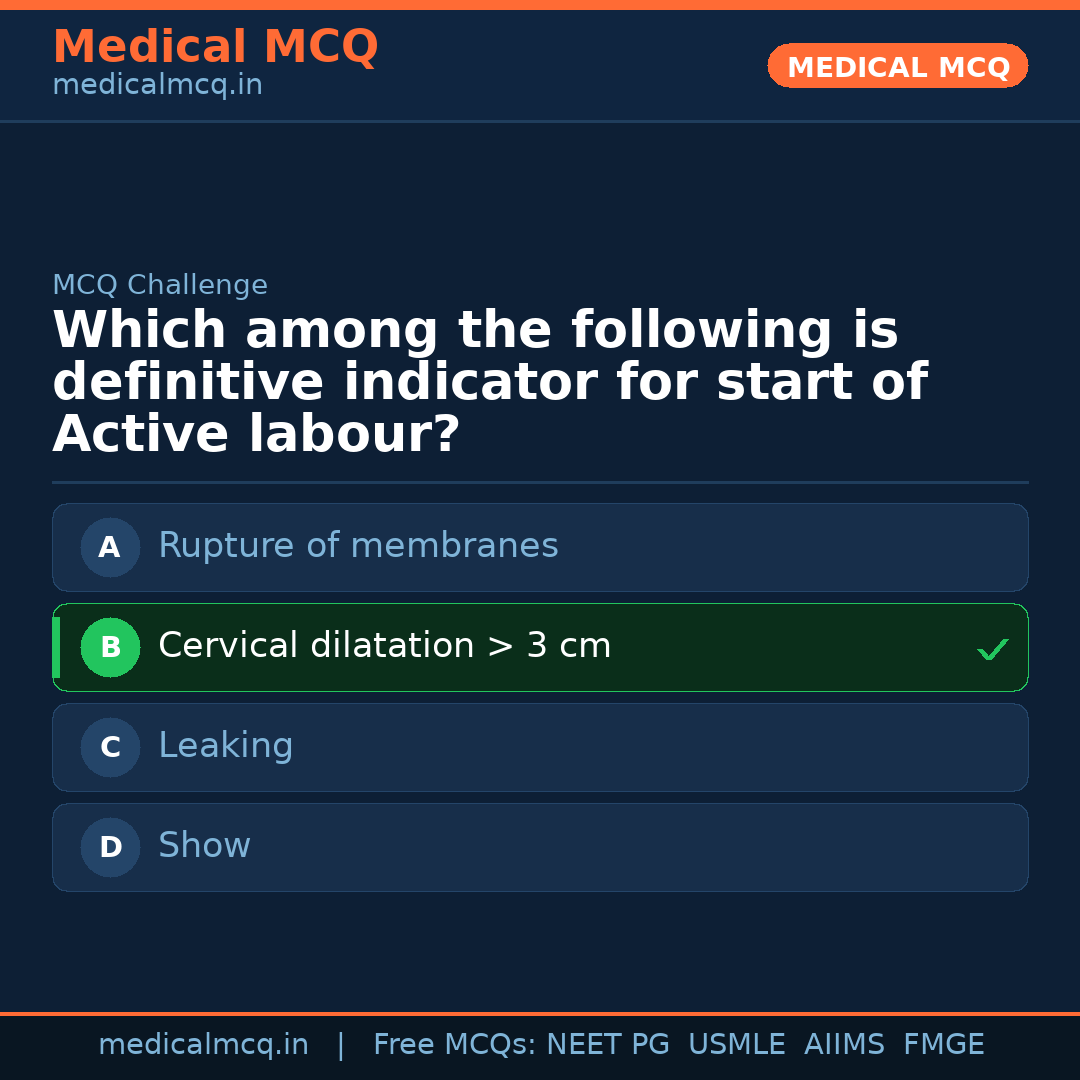Click the orange divider bar above footer
The image size is (1080, 1080).
540,1013
